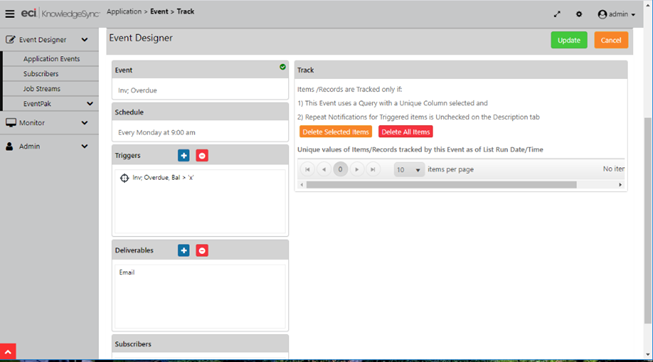The width and height of the screenshot is (653, 362).
Task: Click the Monitor screen icon
Action: click(10, 122)
